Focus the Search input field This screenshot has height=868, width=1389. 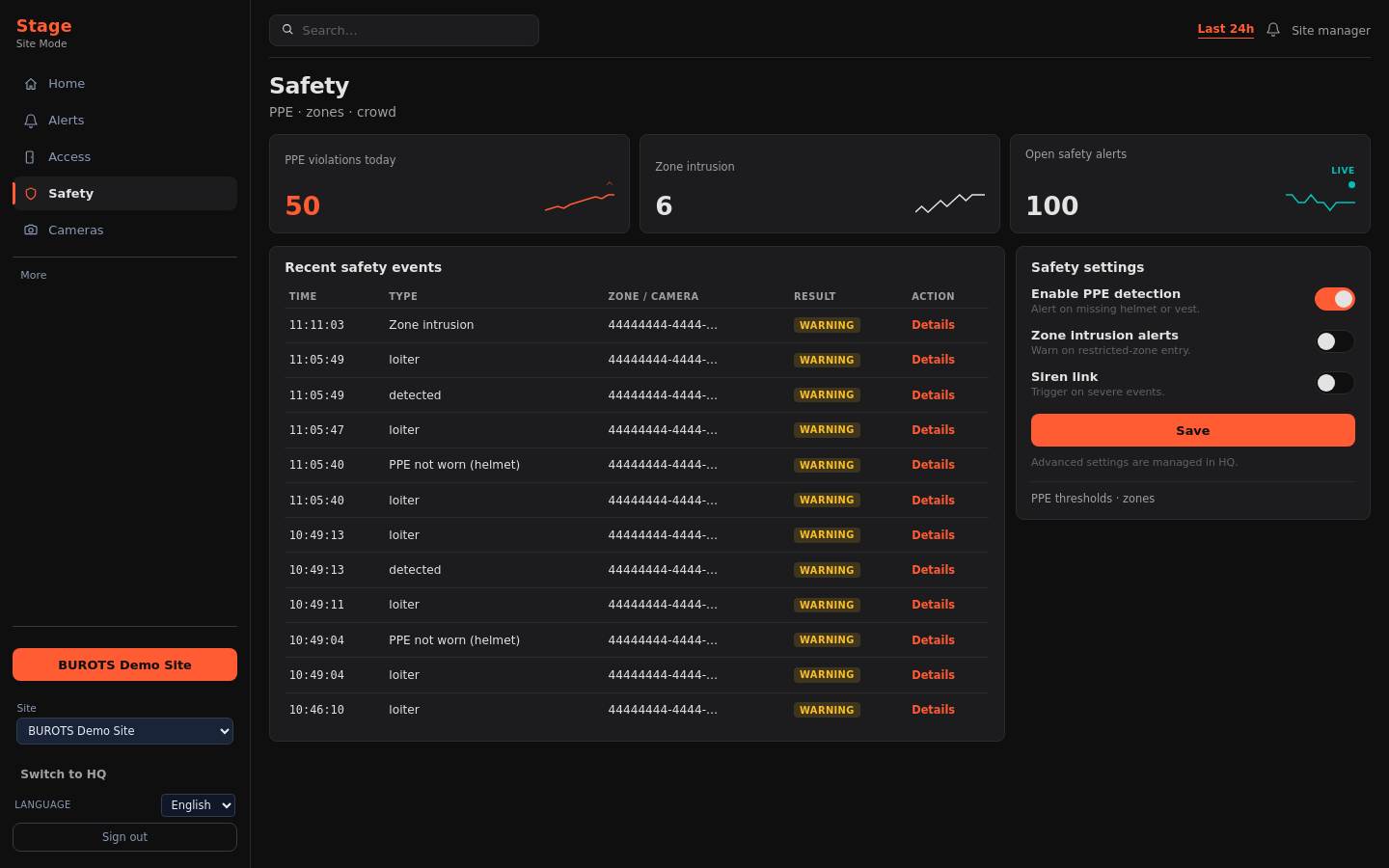[404, 30]
